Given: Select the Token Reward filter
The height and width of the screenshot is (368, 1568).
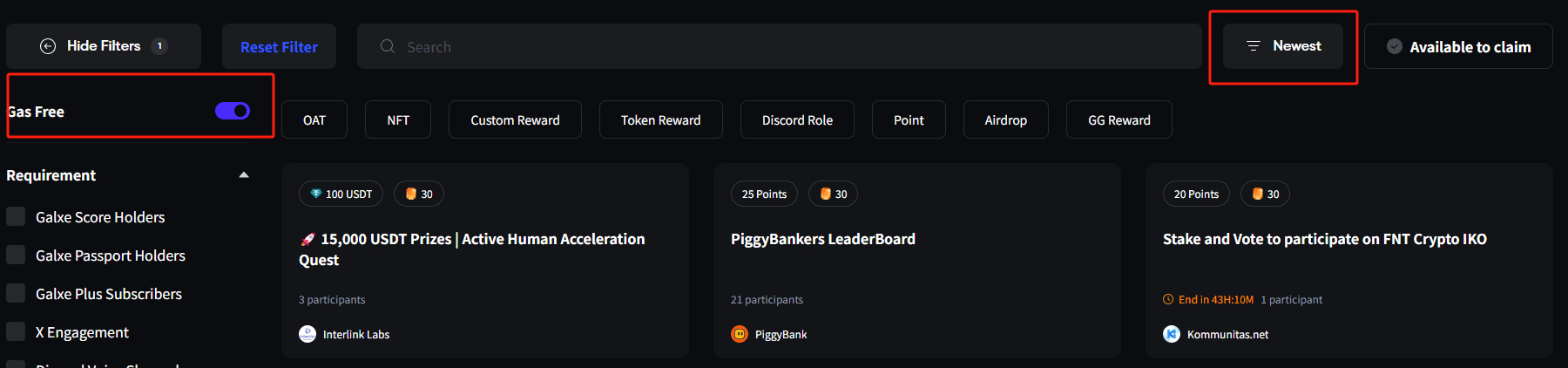Looking at the screenshot, I should [x=661, y=119].
